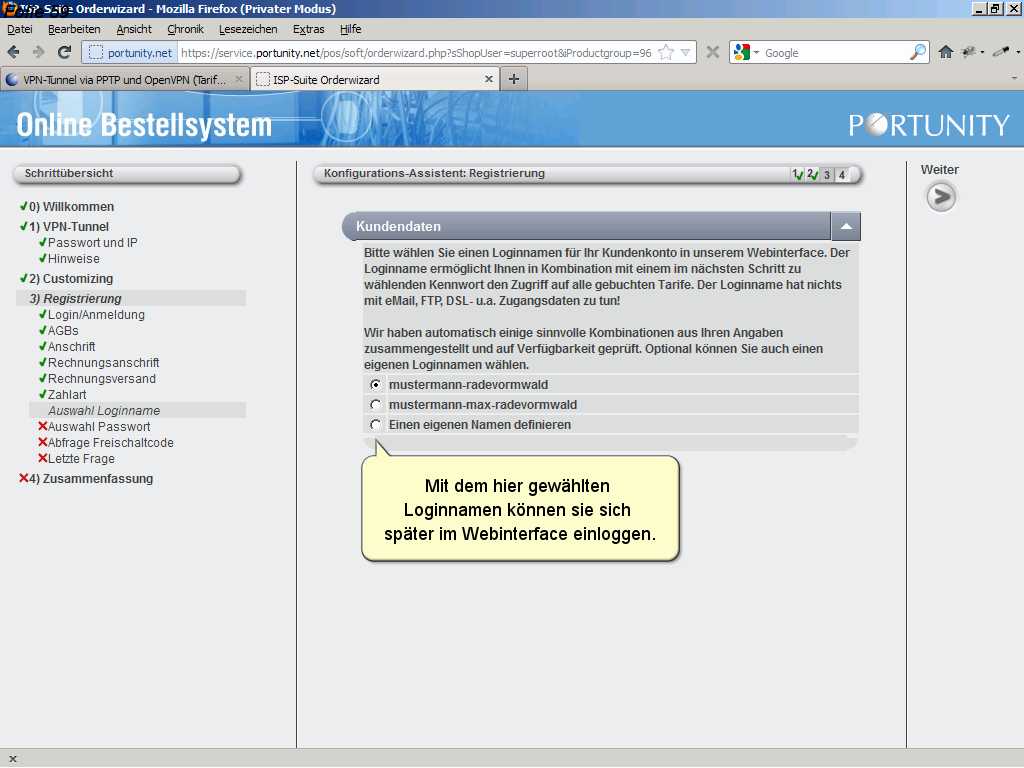Viewport: 1024px width, 768px height.
Task: Click the Firefox home icon
Action: (945, 52)
